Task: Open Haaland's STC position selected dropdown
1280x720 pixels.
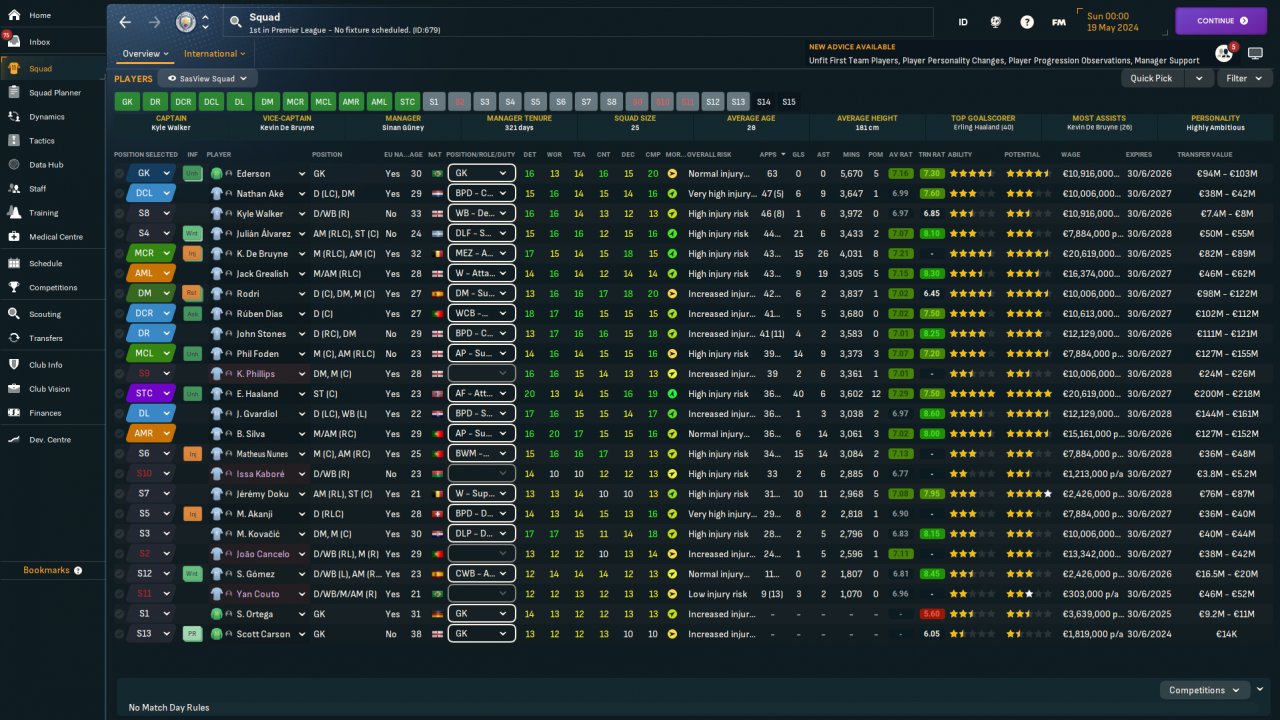Action: pyautogui.click(x=151, y=394)
